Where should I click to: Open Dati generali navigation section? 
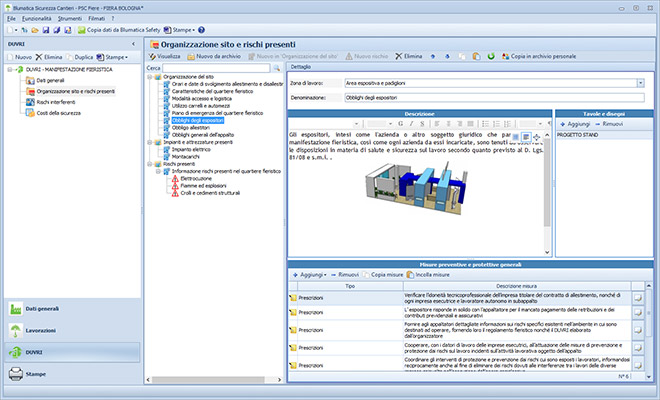click(42, 310)
